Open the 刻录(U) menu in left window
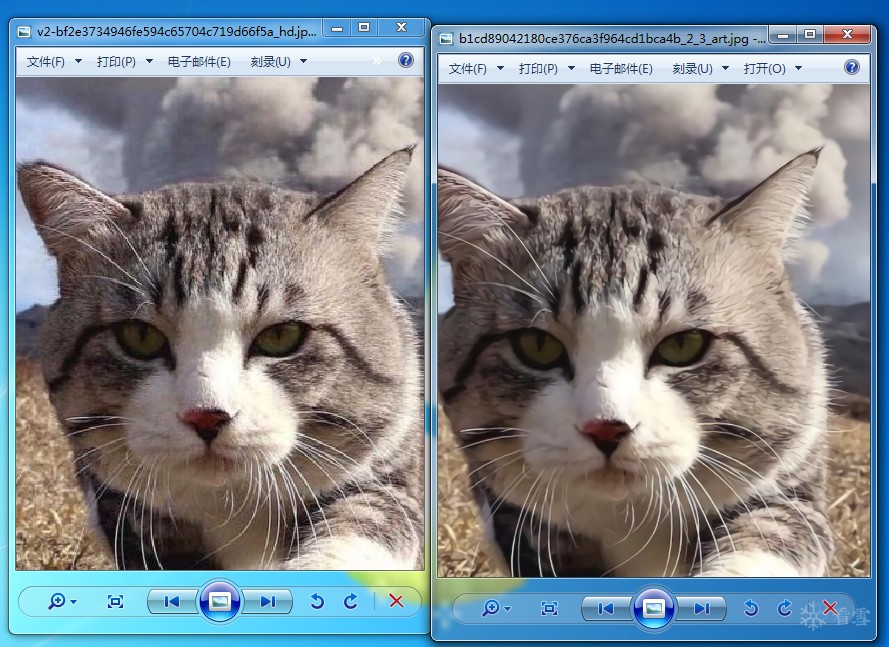889x647 pixels. (270, 61)
